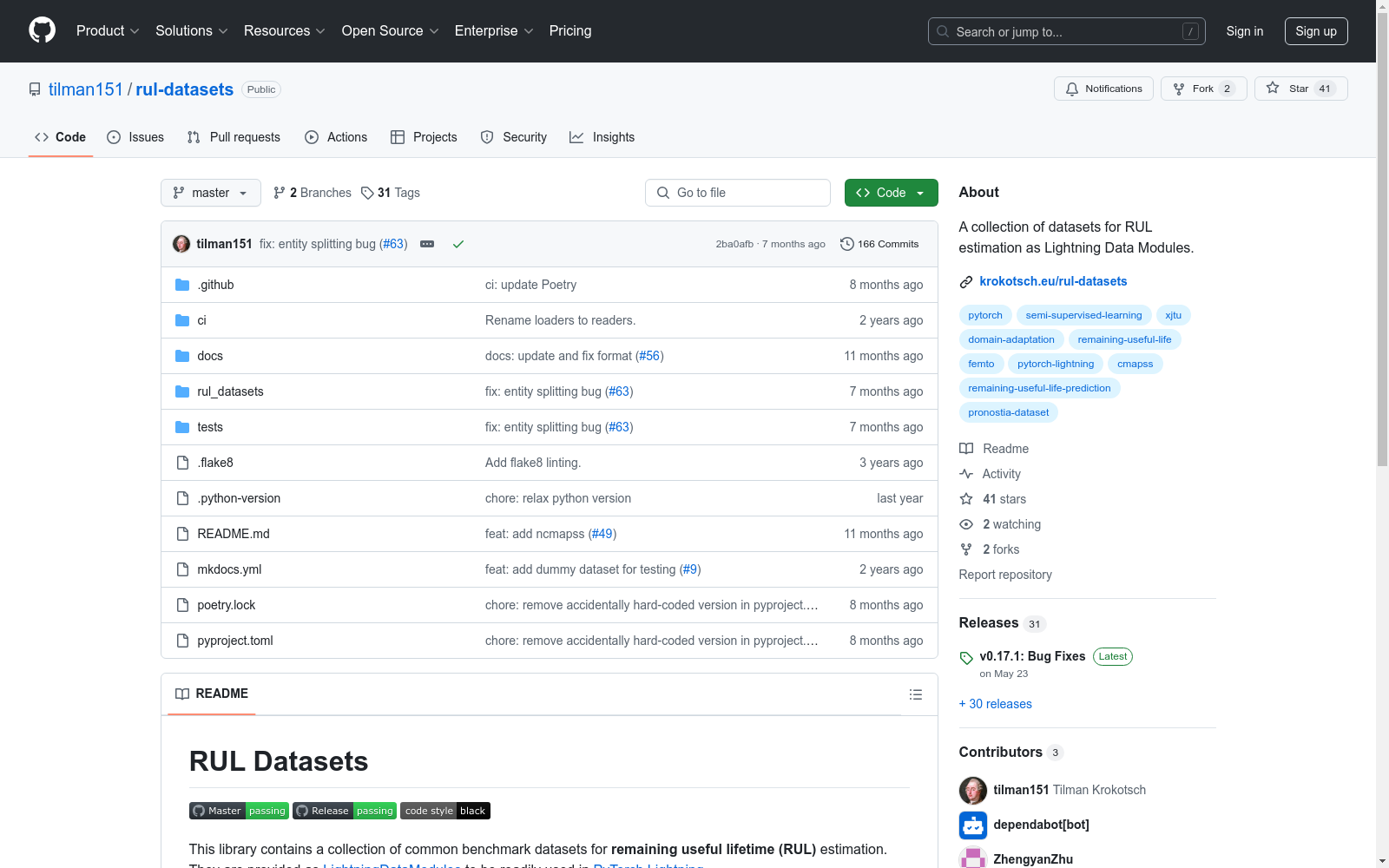This screenshot has width=1389, height=868.
Task: Click the domain-adaptation topic tag
Action: pyautogui.click(x=1011, y=339)
